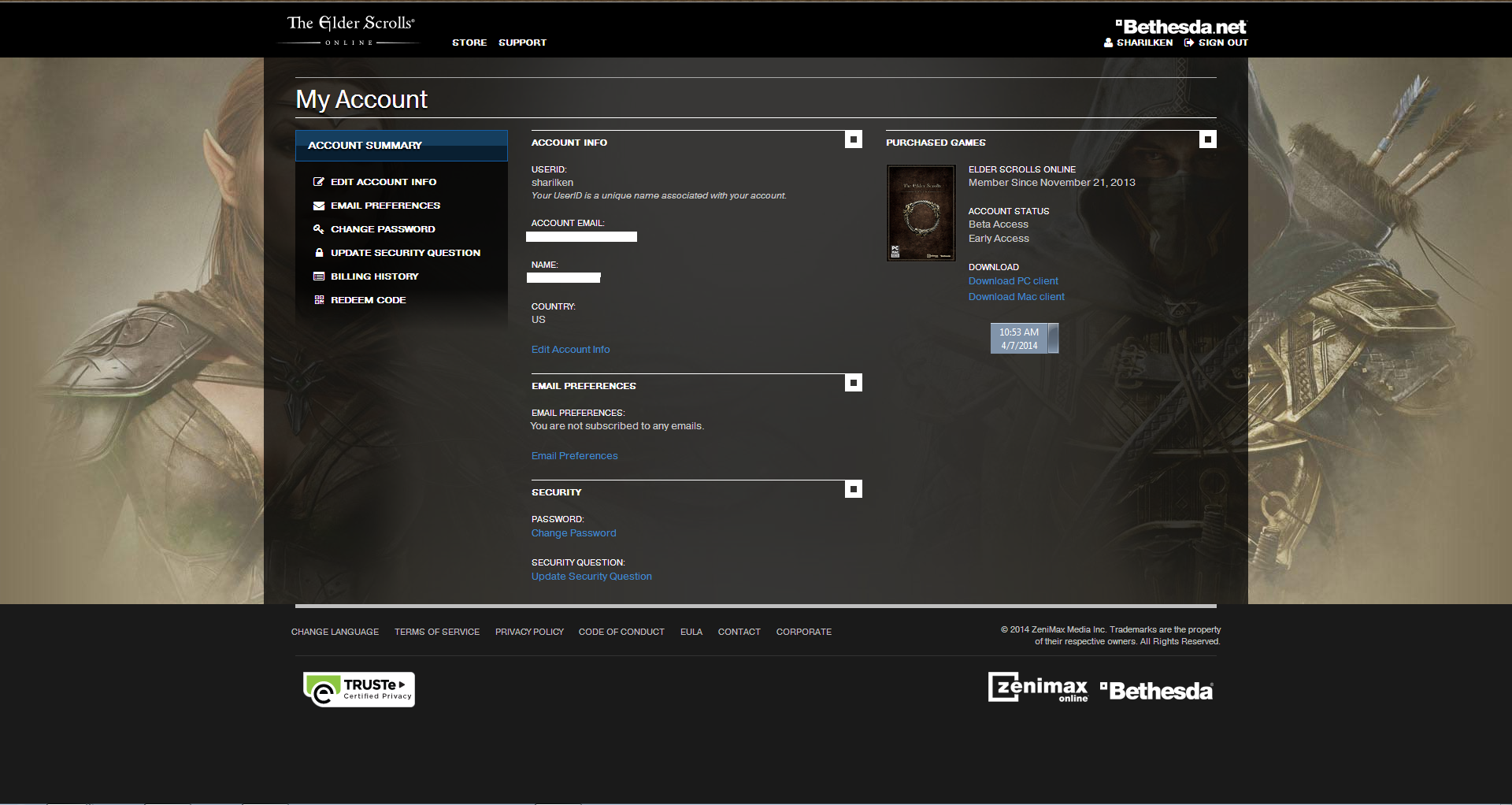This screenshot has height=805, width=1512.
Task: Click the blue Email Preferences link
Action: tap(575, 456)
